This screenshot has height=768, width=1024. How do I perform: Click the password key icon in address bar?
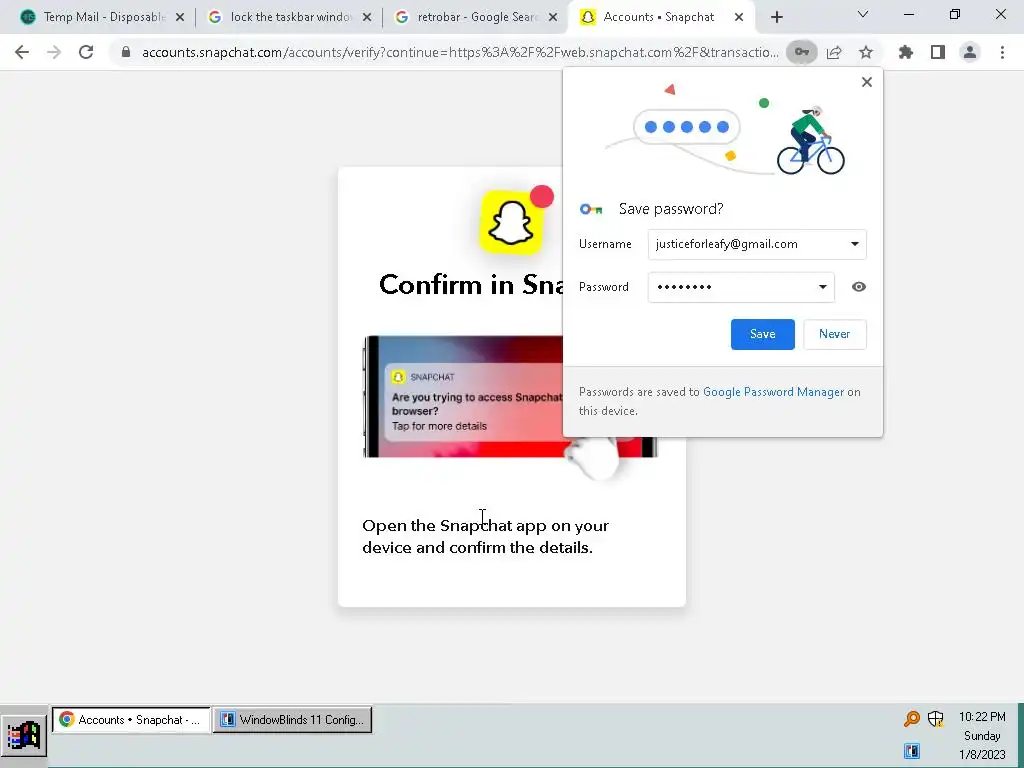[801, 52]
